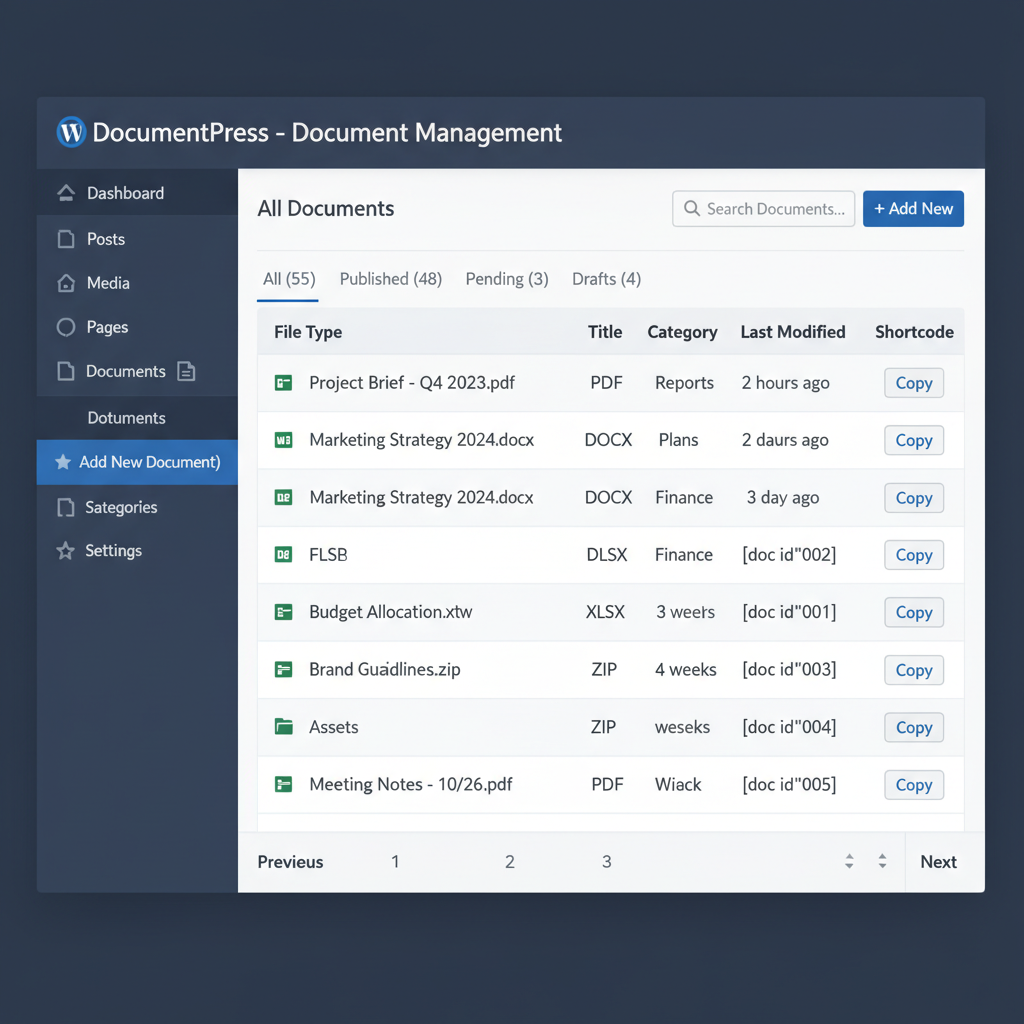The image size is (1024, 1024).
Task: Click the Add New button
Action: click(x=913, y=208)
